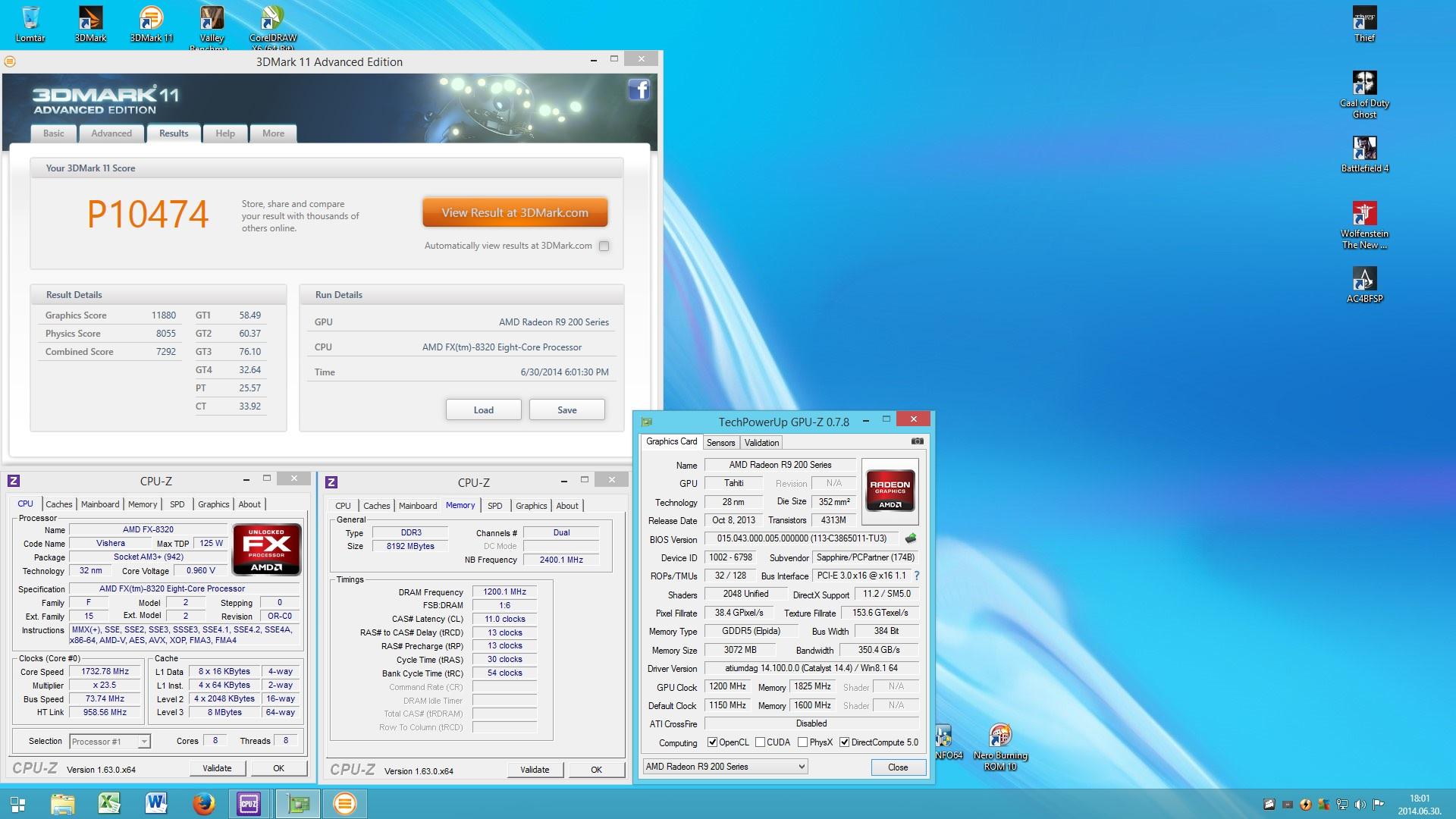Open the SPD tab in the Memory CPU-Z window
The width and height of the screenshot is (1456, 819).
coord(494,506)
